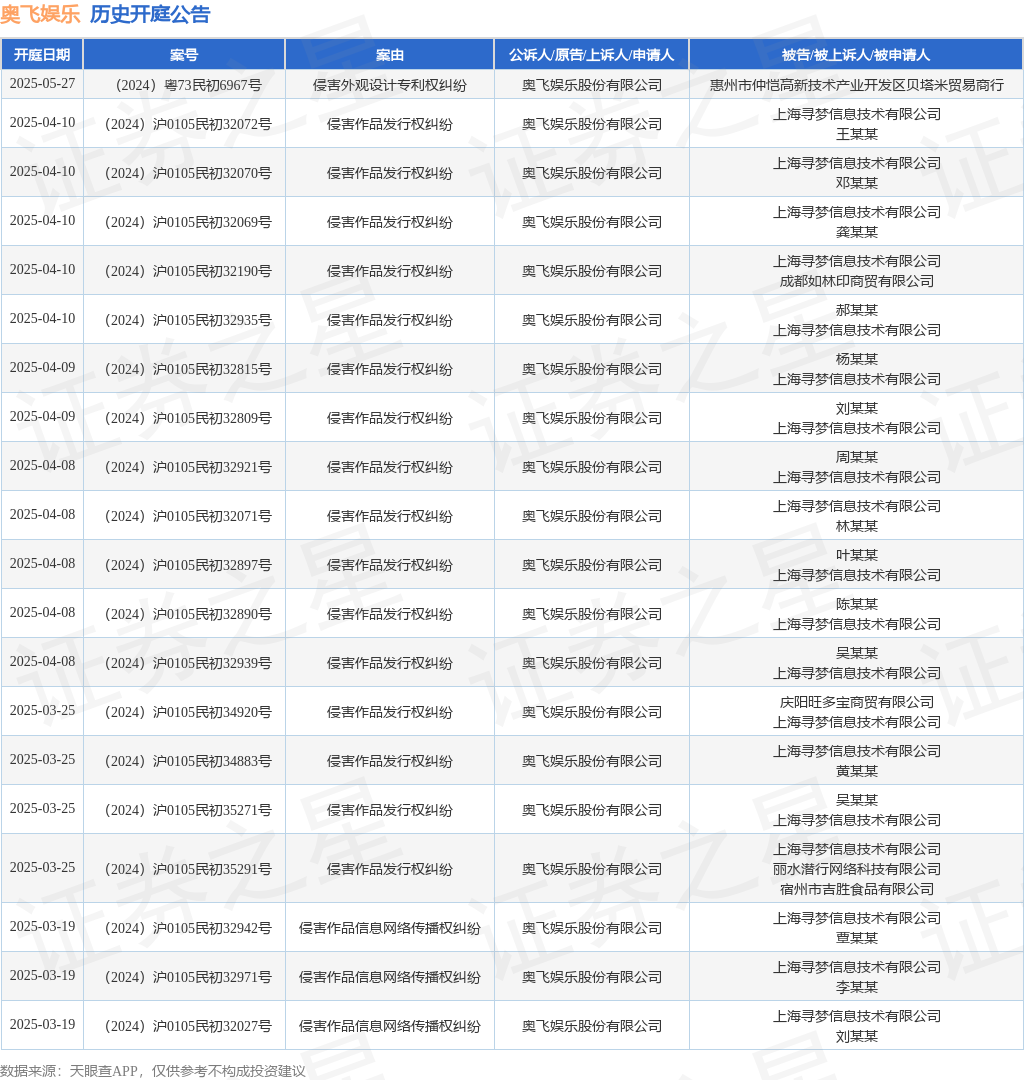Click 侵害外观设计专利权纠纷 cause cell

tap(390, 85)
